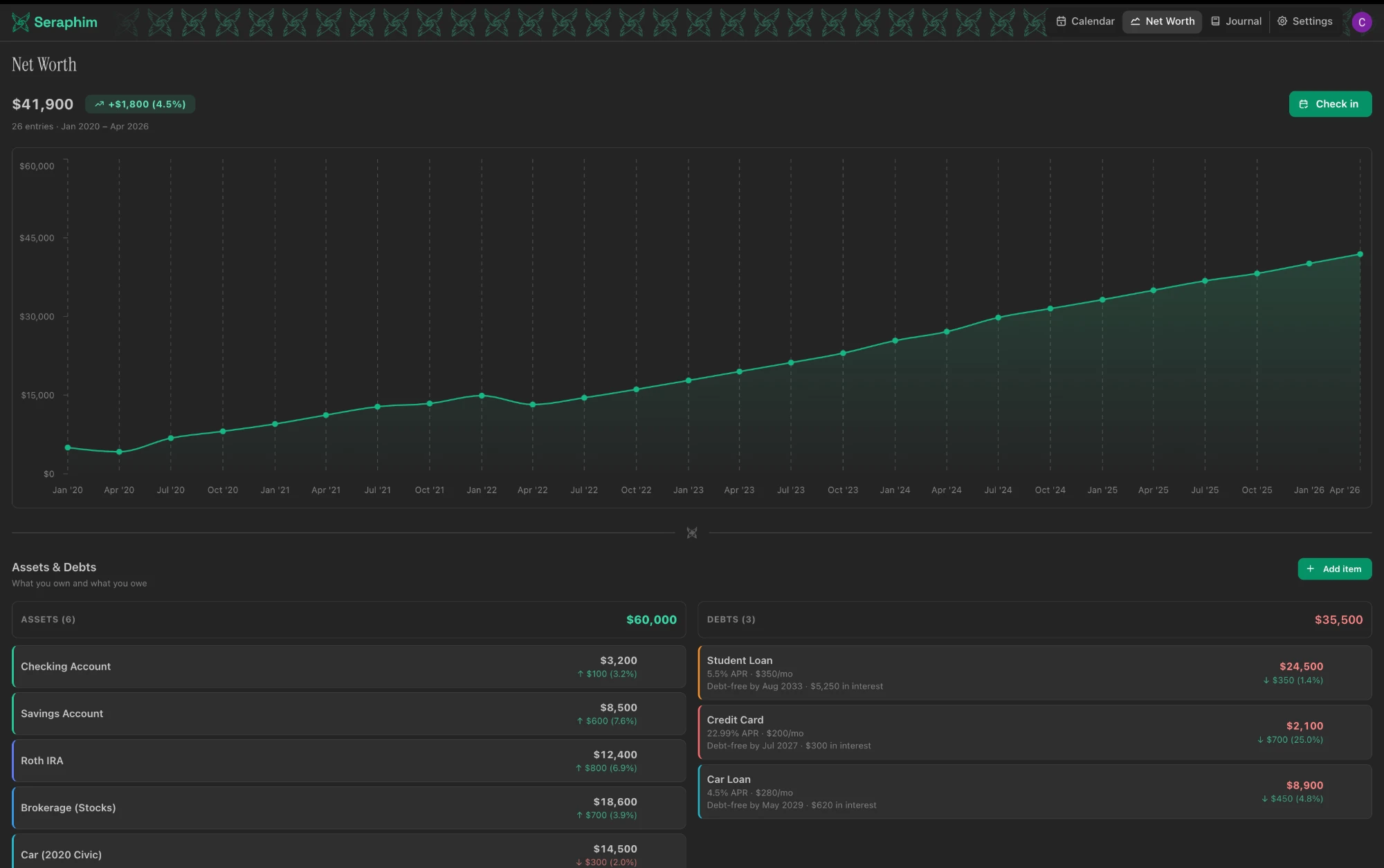Click the $12,400 Roth IRA value
The height and width of the screenshot is (868, 1384).
coord(615,755)
